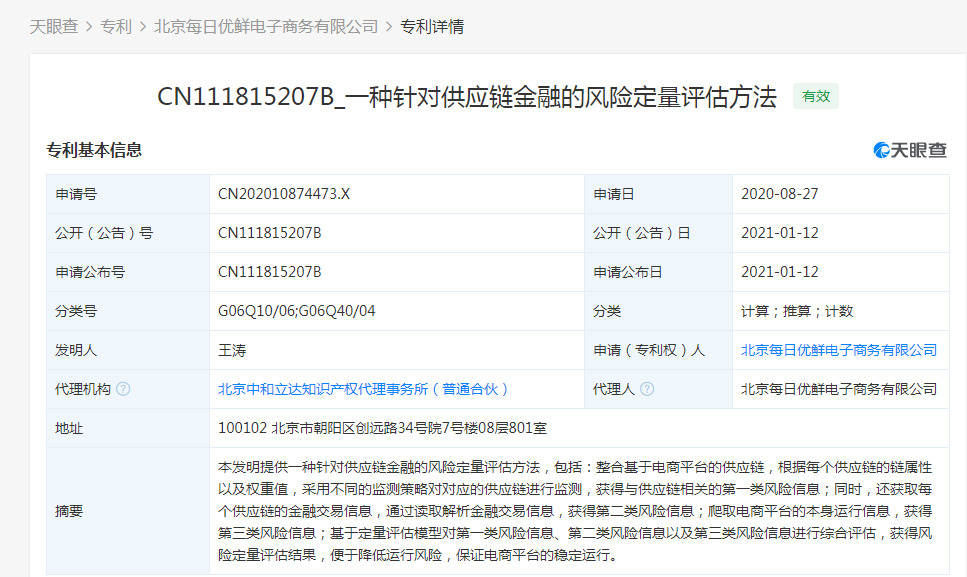Image resolution: width=967 pixels, height=577 pixels.
Task: Click the 申请日 label cell
Action: tap(659, 194)
